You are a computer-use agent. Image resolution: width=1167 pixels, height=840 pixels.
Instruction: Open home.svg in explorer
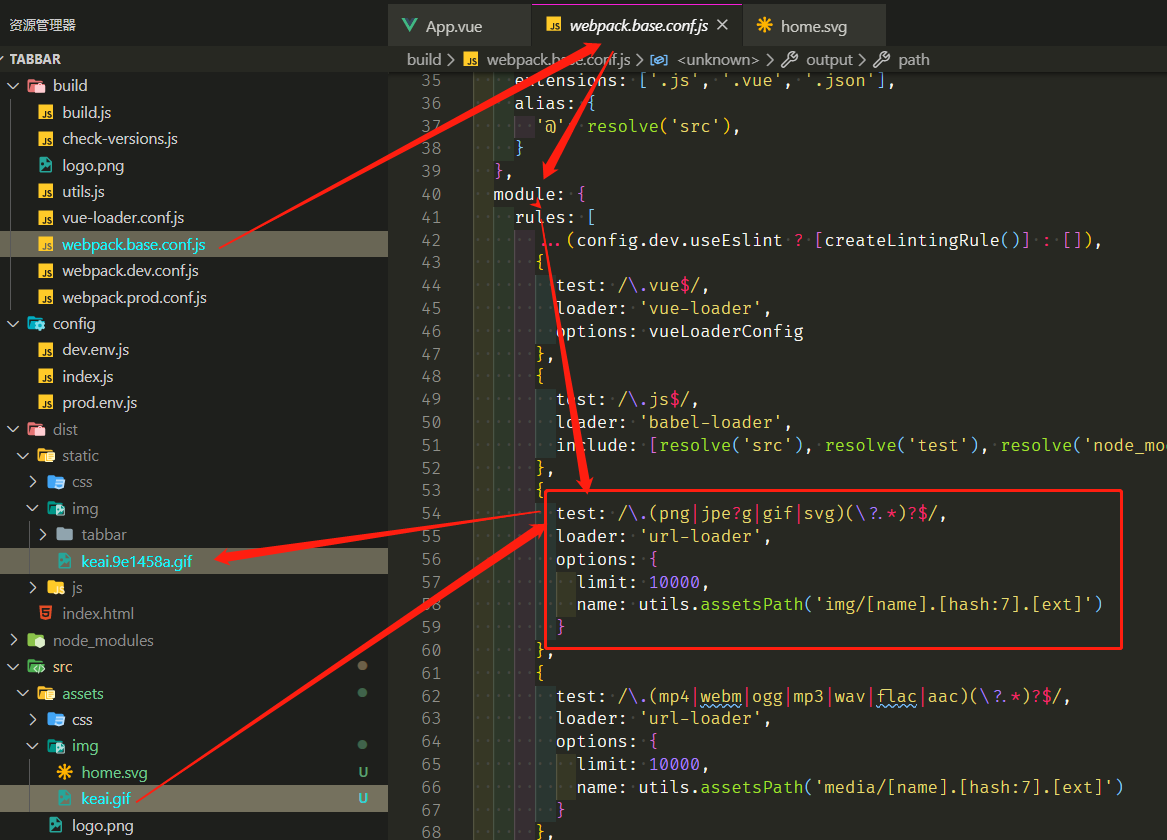(114, 772)
